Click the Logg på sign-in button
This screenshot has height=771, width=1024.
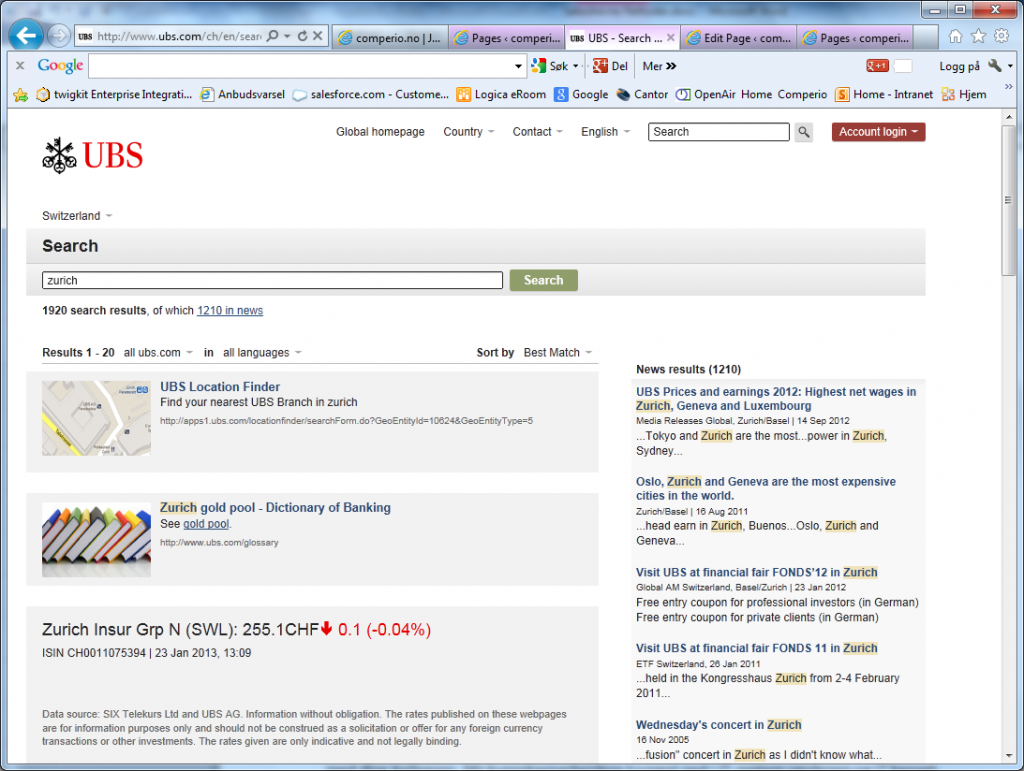[959, 66]
